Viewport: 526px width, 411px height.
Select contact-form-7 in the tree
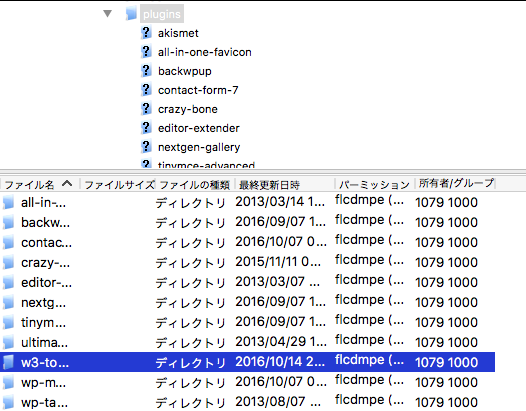point(198,90)
